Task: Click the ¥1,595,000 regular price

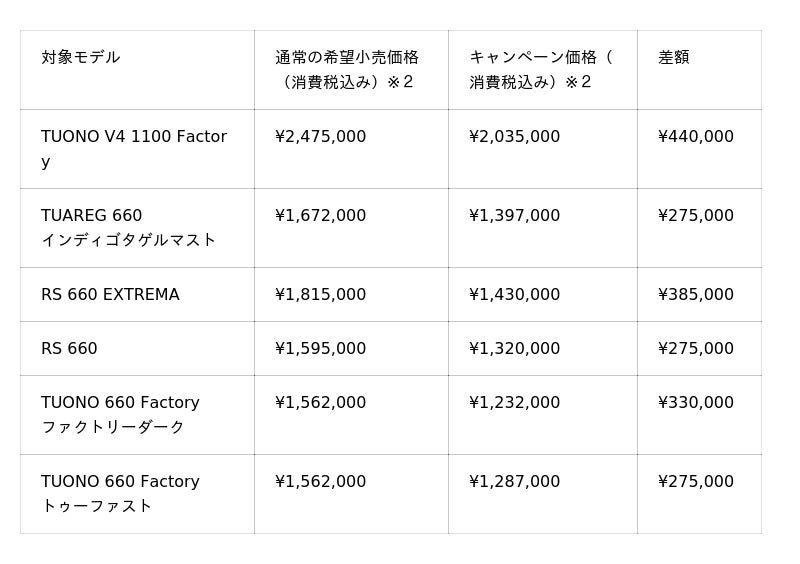Action: 320,349
